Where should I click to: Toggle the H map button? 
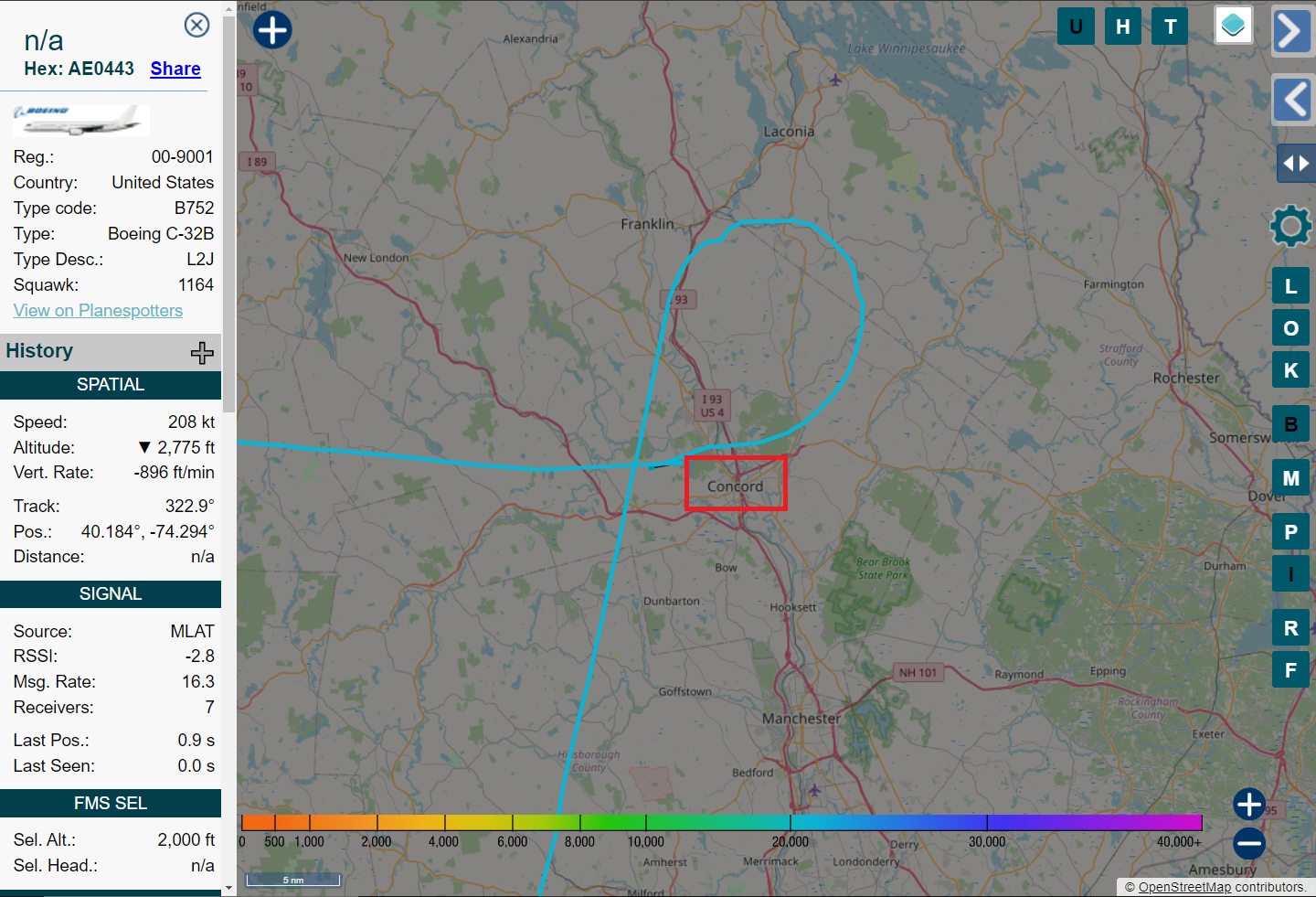coord(1123,27)
